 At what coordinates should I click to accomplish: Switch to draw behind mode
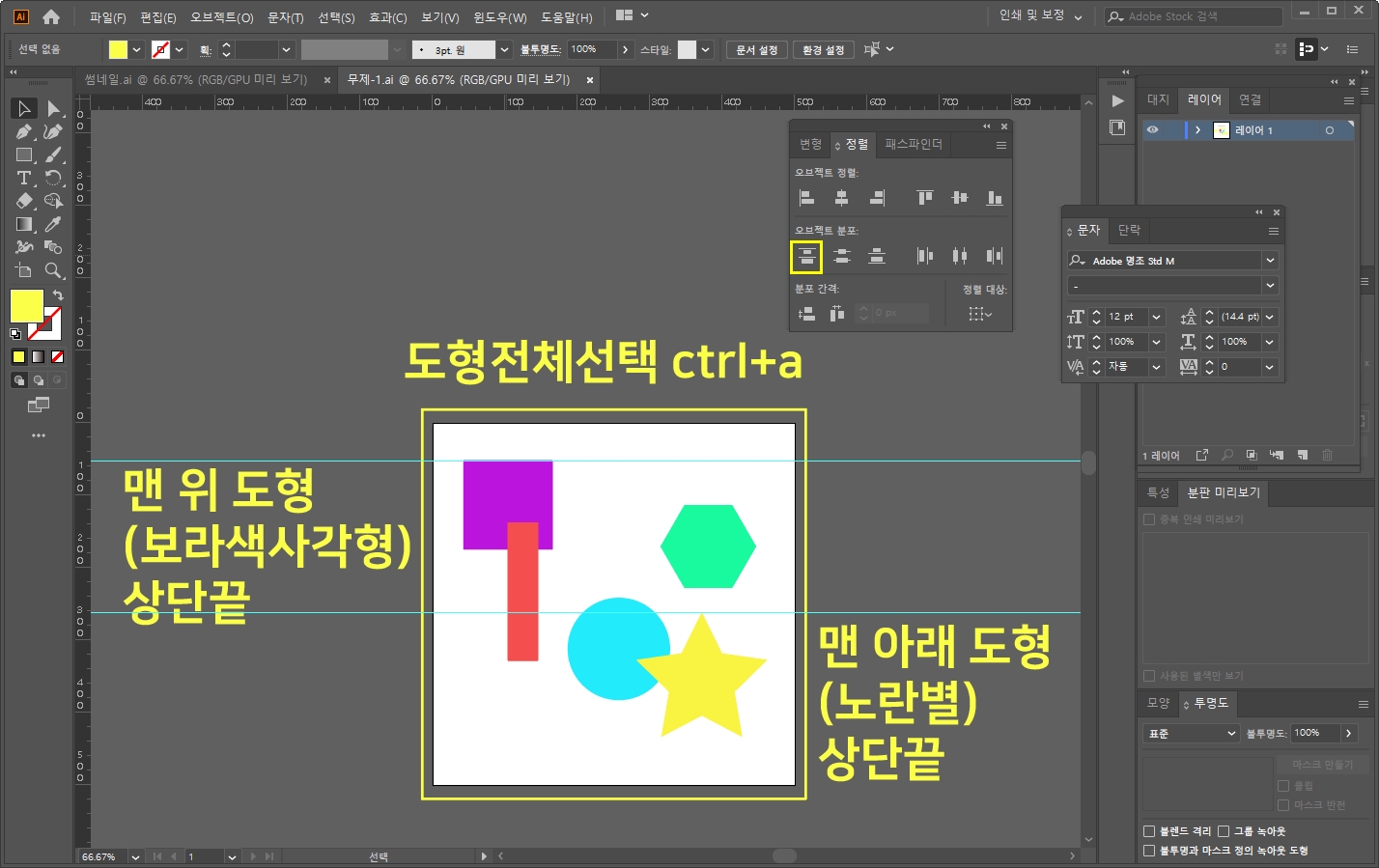point(39,380)
